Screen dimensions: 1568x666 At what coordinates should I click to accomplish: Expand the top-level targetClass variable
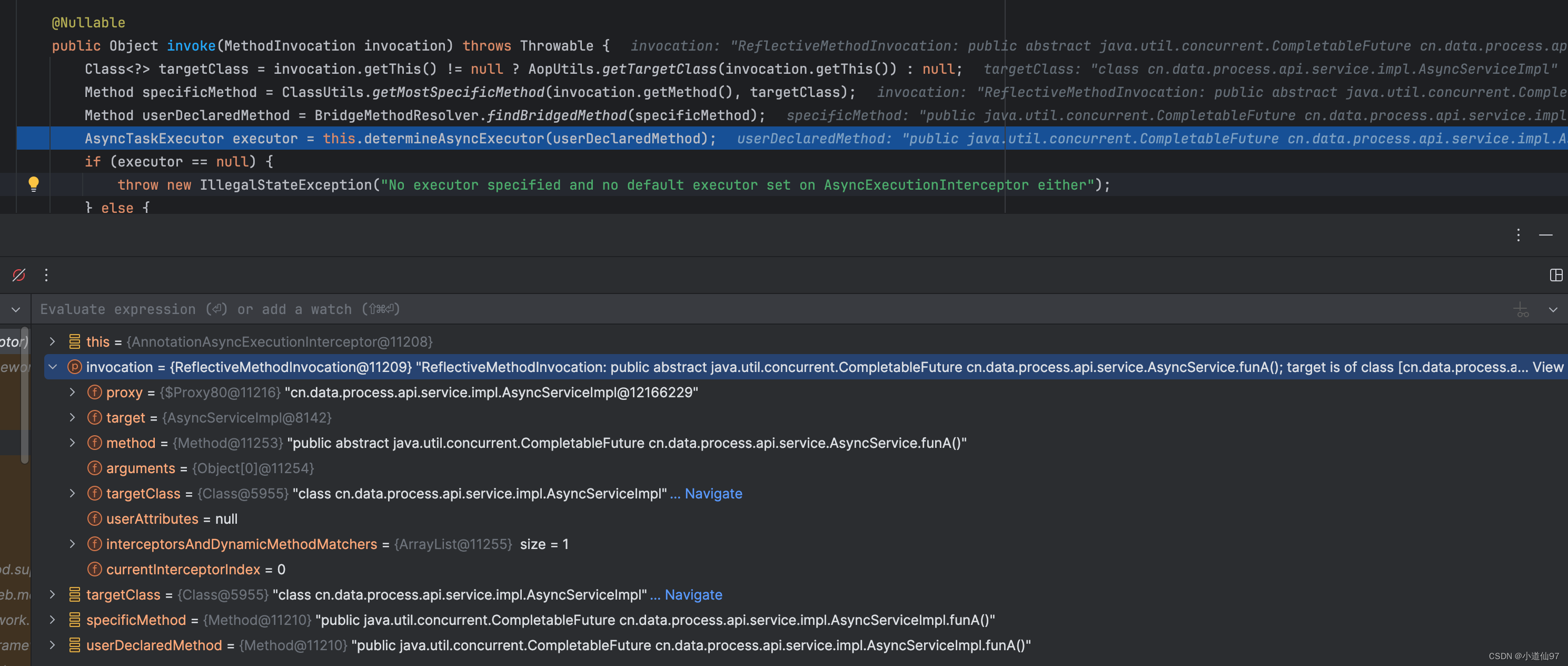pyautogui.click(x=52, y=595)
